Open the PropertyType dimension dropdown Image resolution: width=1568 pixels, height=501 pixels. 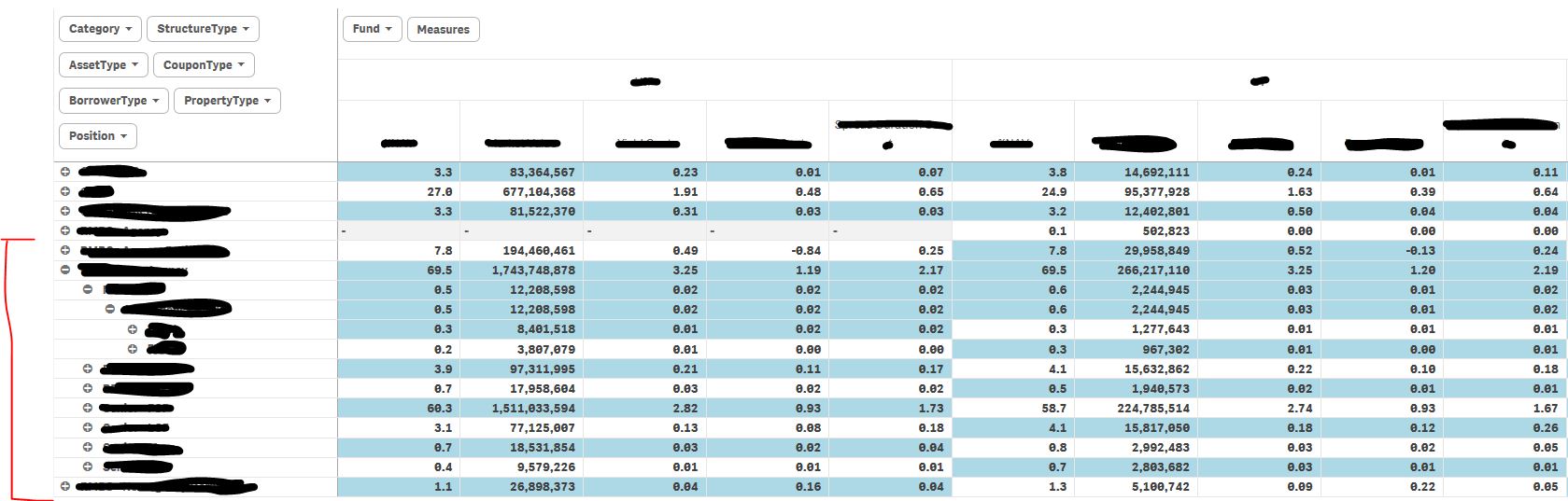[x=227, y=101]
